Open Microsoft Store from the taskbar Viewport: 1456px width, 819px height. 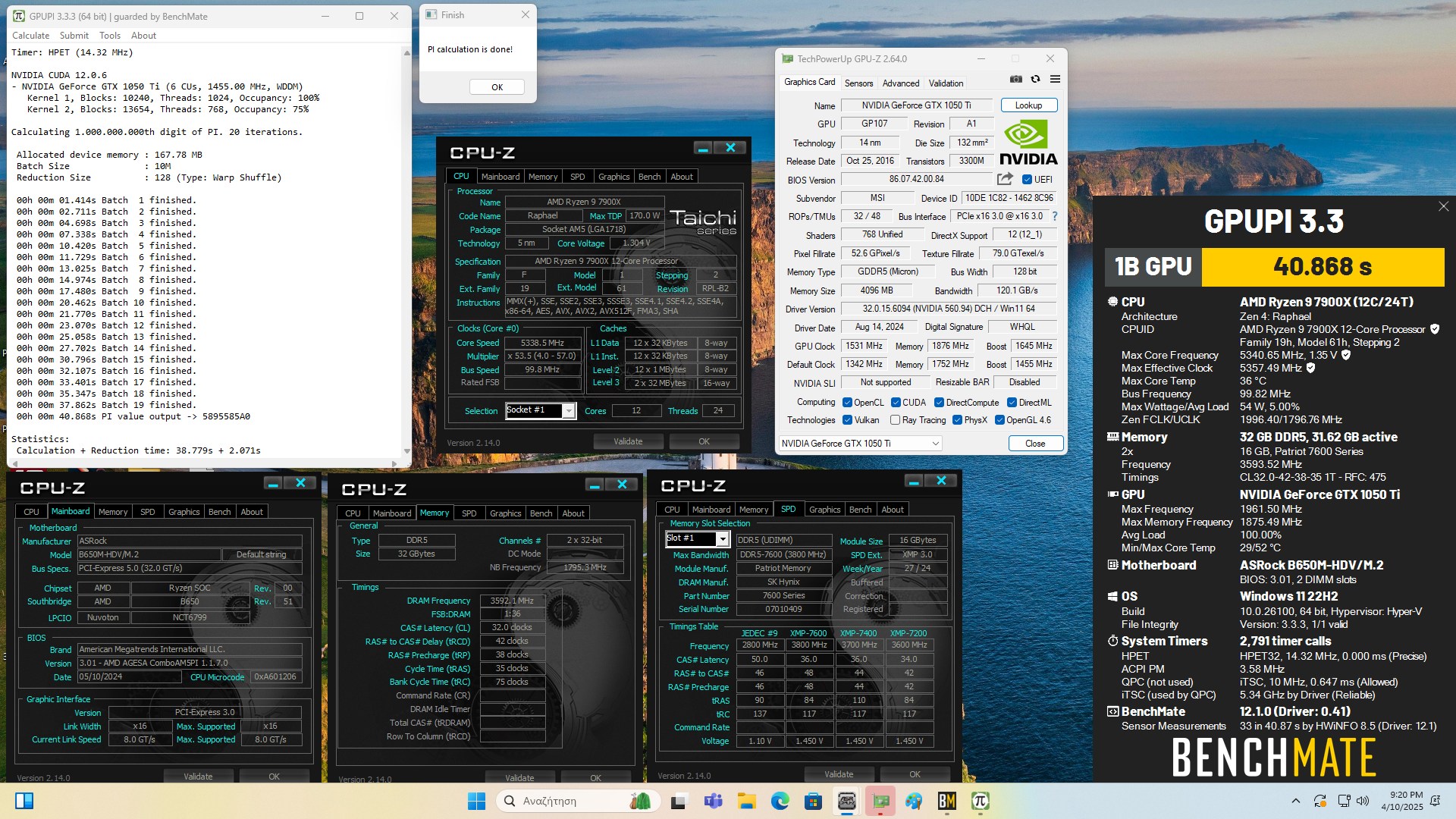click(813, 801)
